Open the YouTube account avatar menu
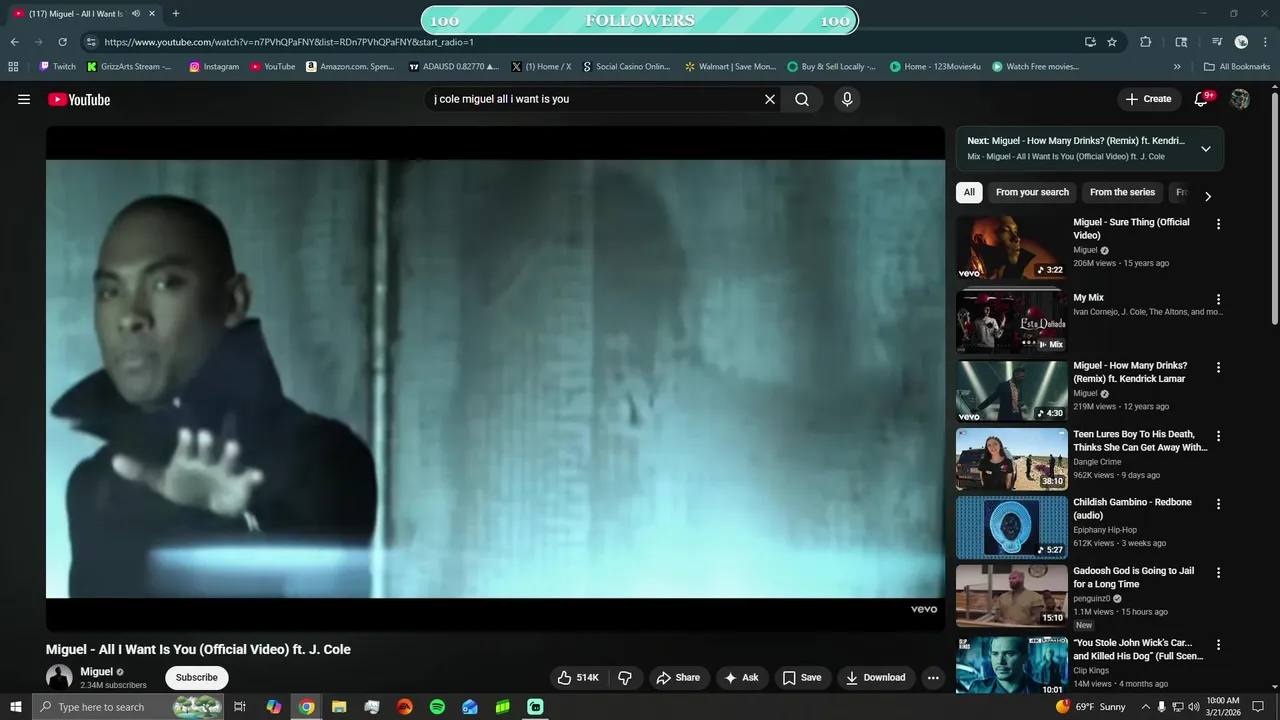This screenshot has width=1280, height=720. click(1240, 99)
